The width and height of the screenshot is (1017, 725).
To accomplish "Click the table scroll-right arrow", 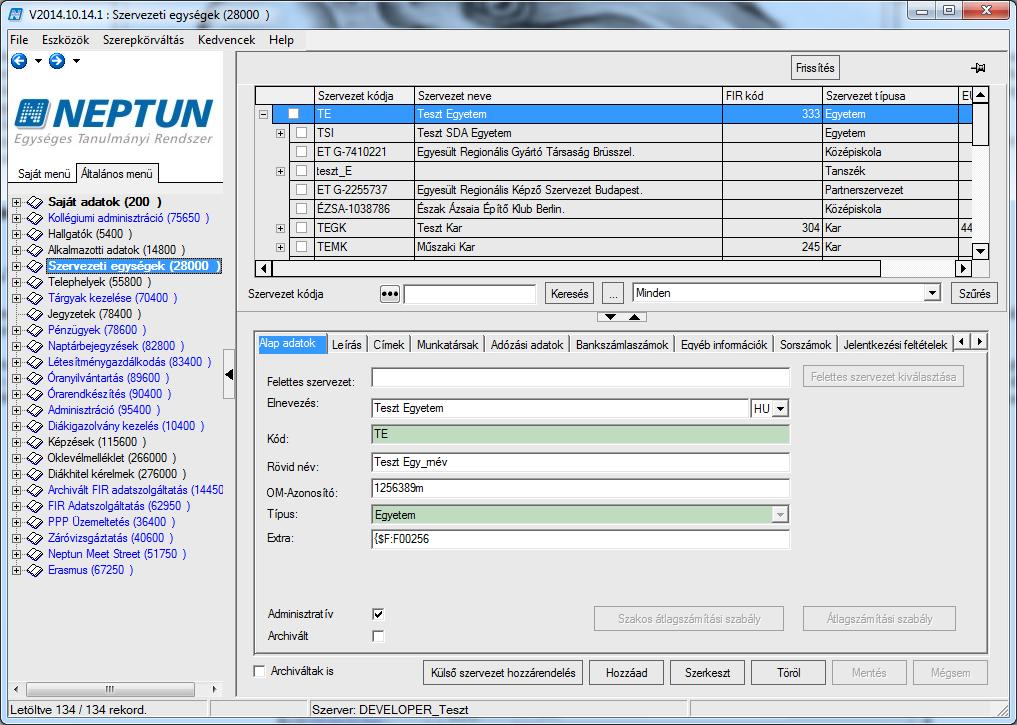I will pyautogui.click(x=963, y=268).
